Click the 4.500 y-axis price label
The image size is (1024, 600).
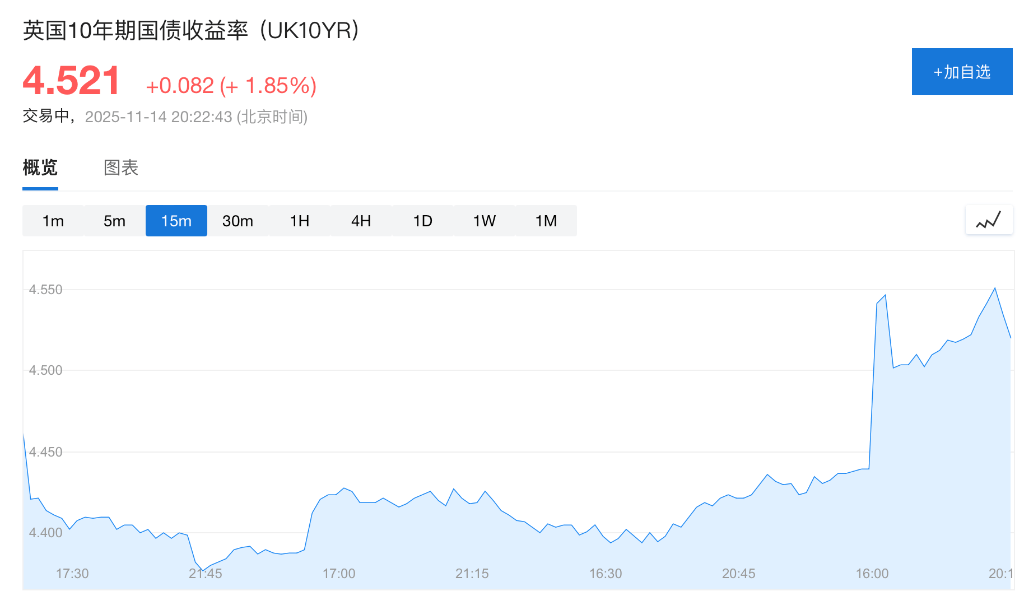click(46, 371)
